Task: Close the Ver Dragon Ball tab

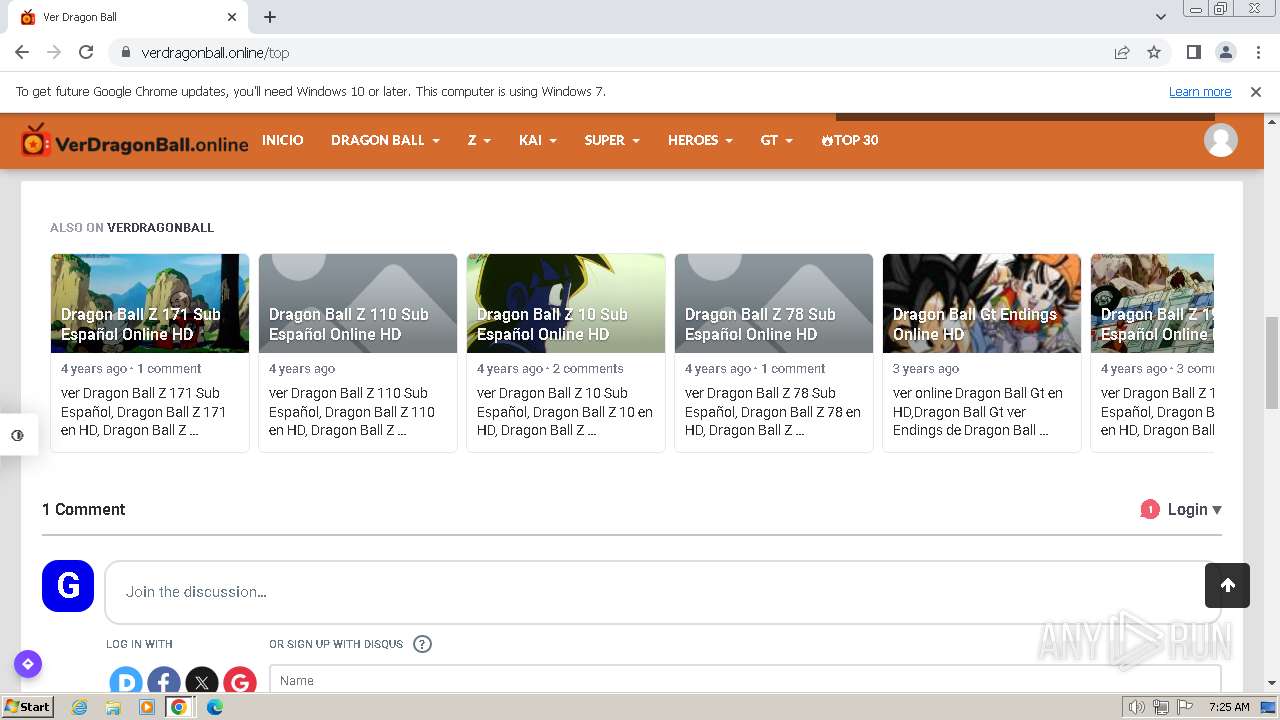Action: pyautogui.click(x=232, y=17)
